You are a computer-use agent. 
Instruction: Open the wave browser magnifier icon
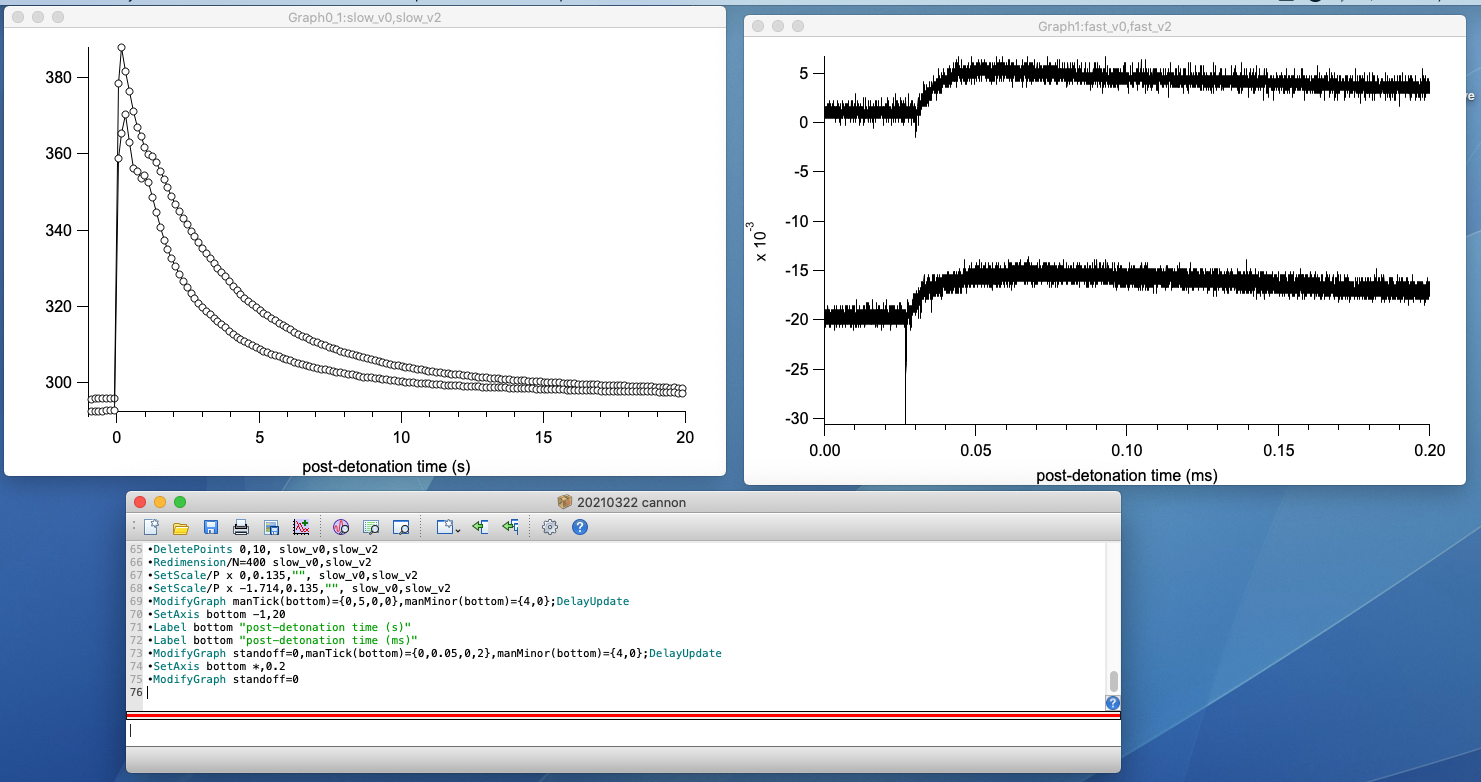[341, 527]
